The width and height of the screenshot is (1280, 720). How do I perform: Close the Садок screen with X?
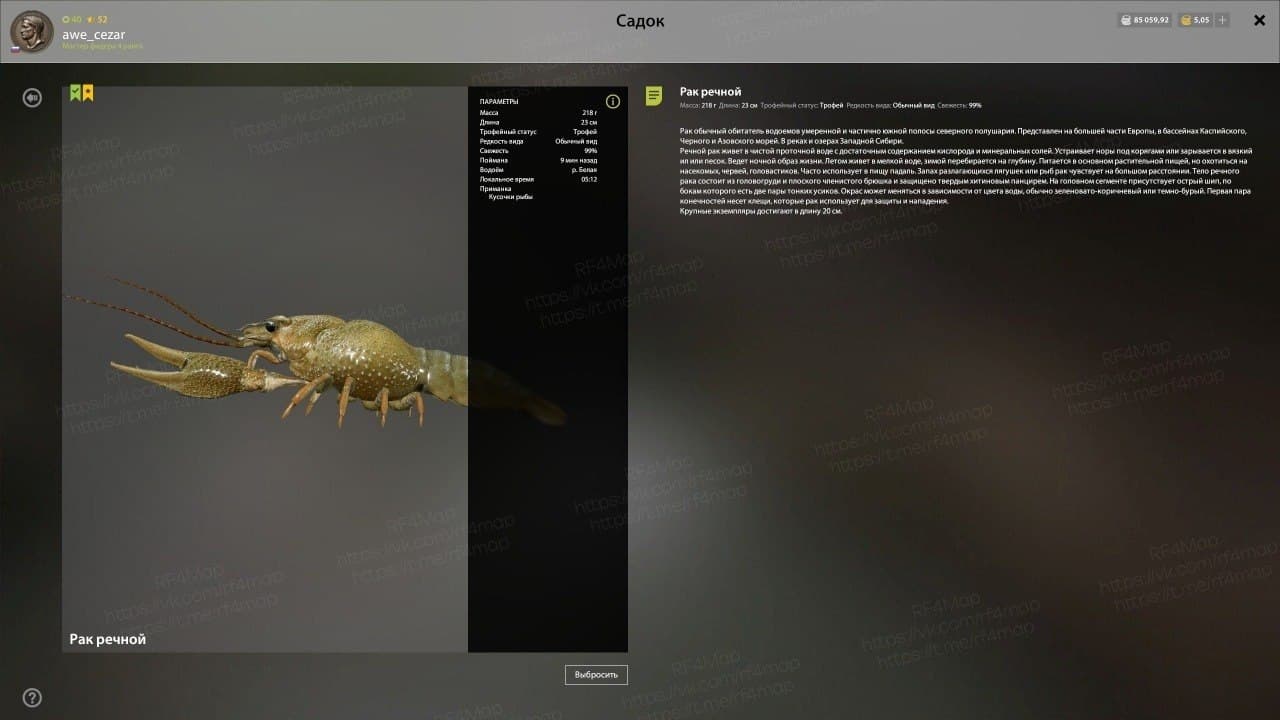pyautogui.click(x=1259, y=20)
